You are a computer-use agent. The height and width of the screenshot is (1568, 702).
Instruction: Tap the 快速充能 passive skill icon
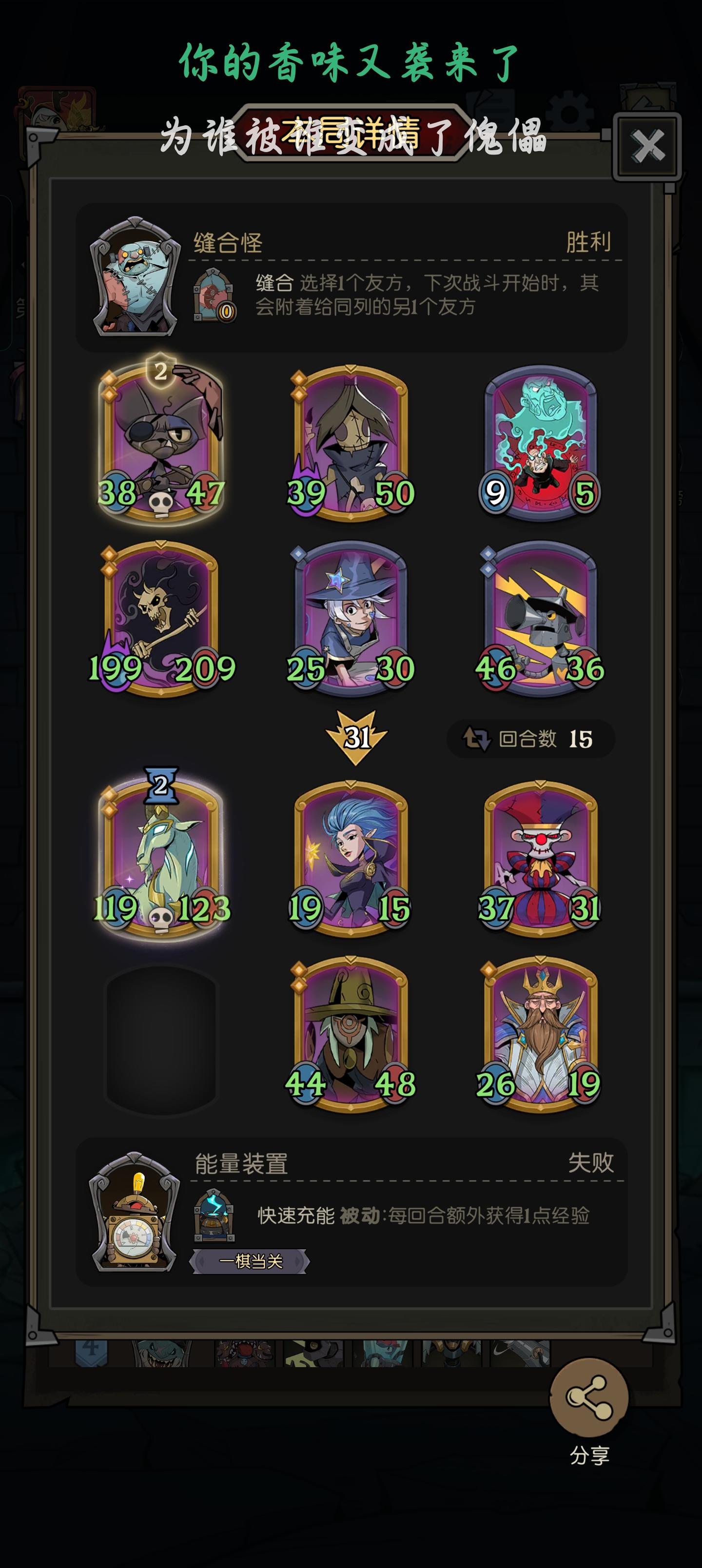tap(214, 1215)
